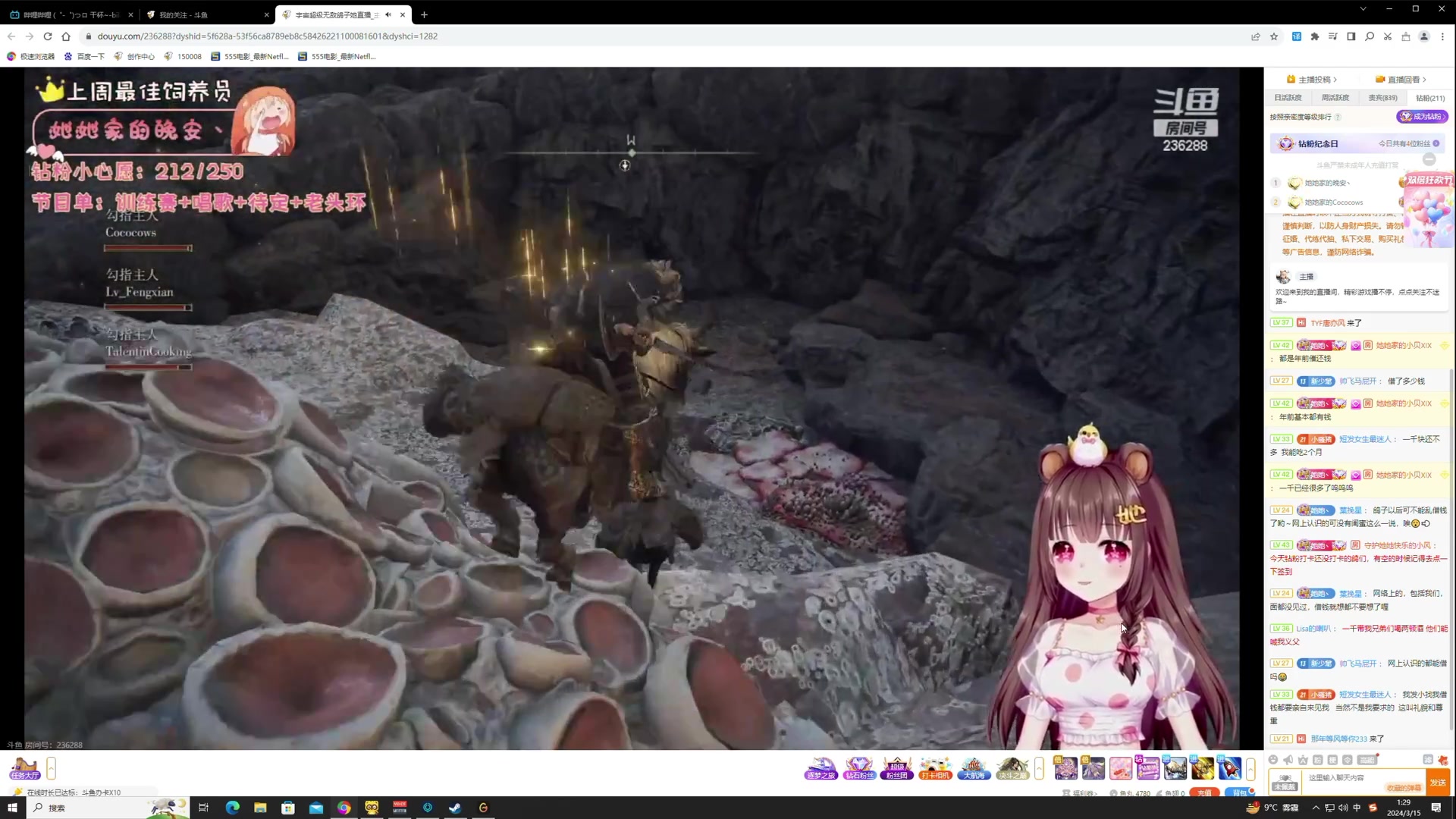Switch to the 周活跃度 tab
Viewport: 1456px width, 819px height.
[x=1335, y=98]
